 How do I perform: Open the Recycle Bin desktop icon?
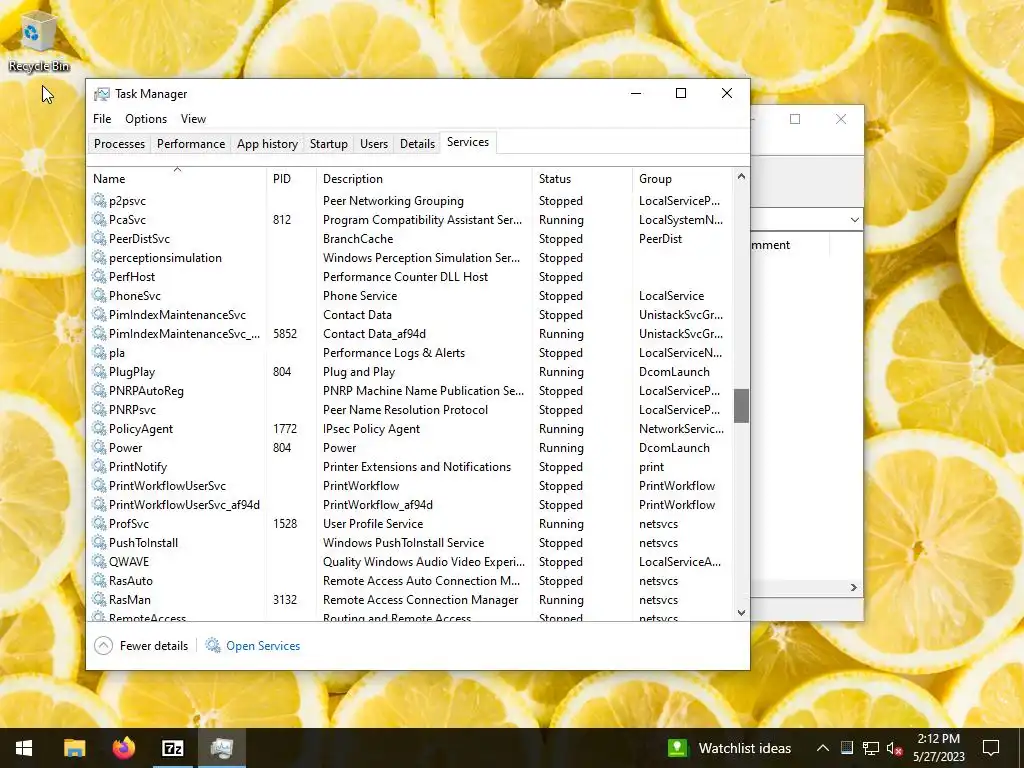[39, 42]
